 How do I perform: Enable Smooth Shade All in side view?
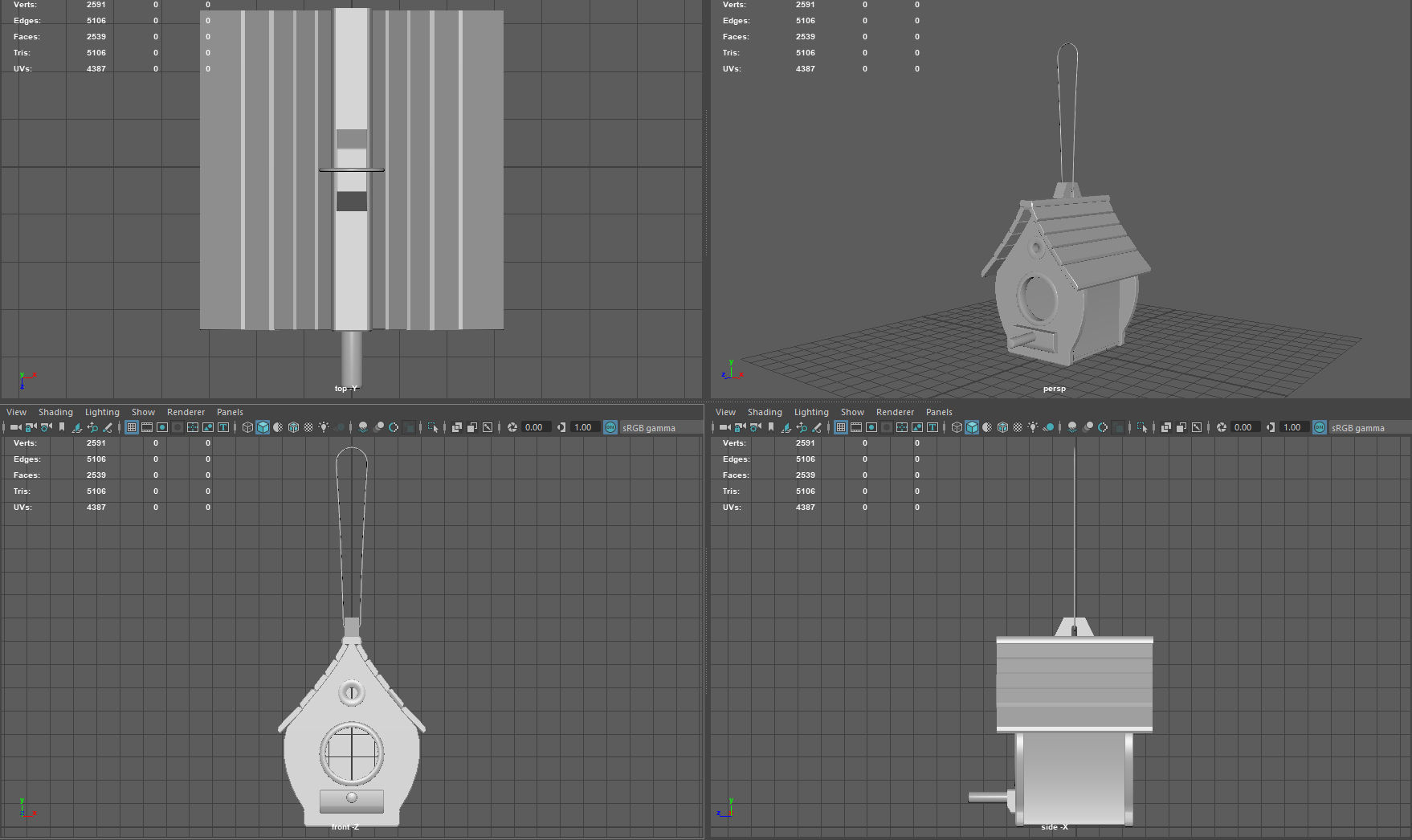(x=972, y=427)
